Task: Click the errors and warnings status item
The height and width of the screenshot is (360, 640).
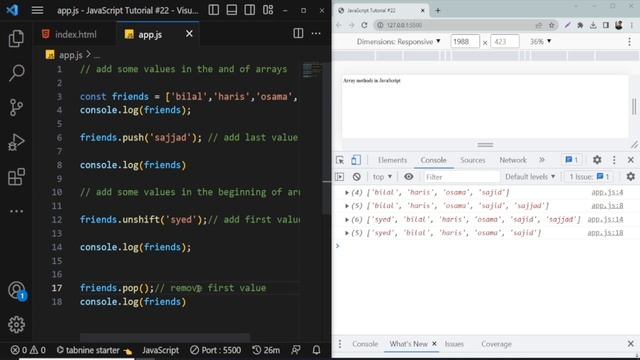Action: pos(28,350)
